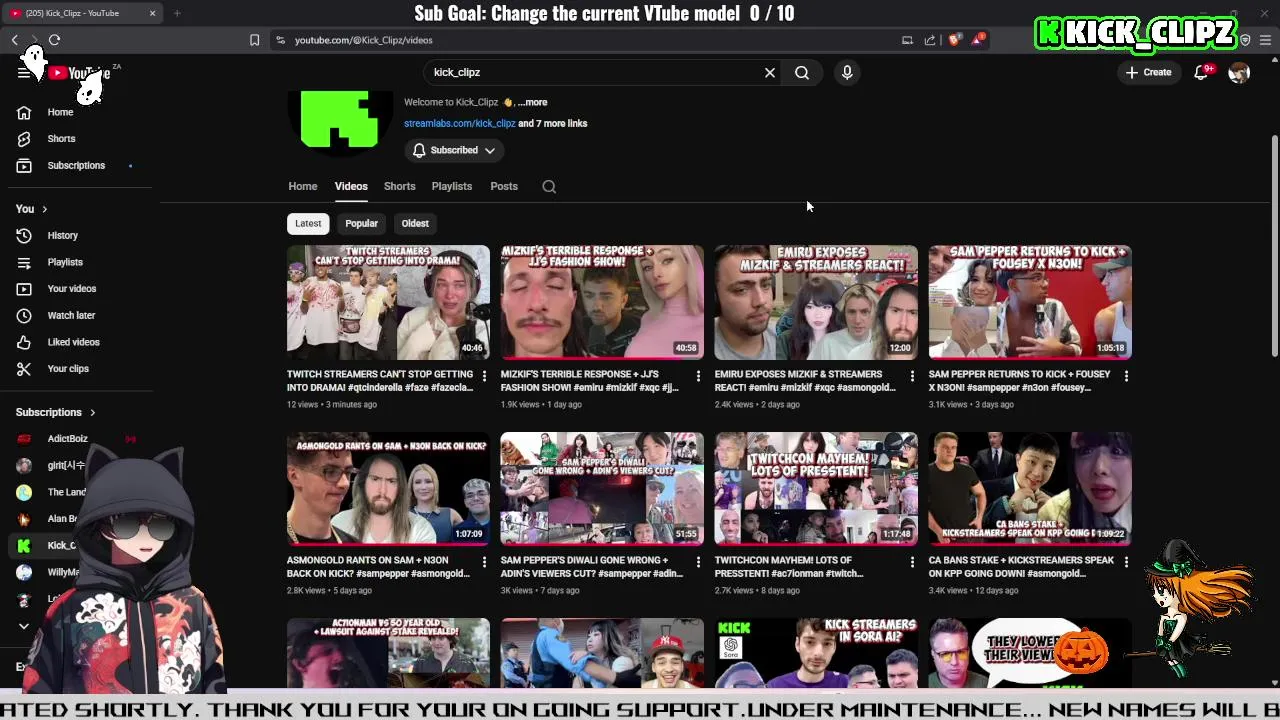
Task: Play Sam Pepper Returns to Kick thumbnail
Action: (1030, 302)
